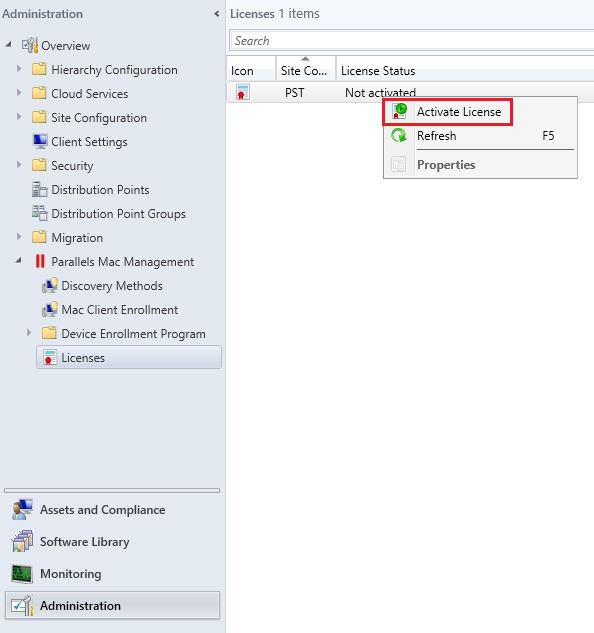Click the Parallels Mac Management red bars icon
This screenshot has height=633, width=594.
(x=40, y=262)
